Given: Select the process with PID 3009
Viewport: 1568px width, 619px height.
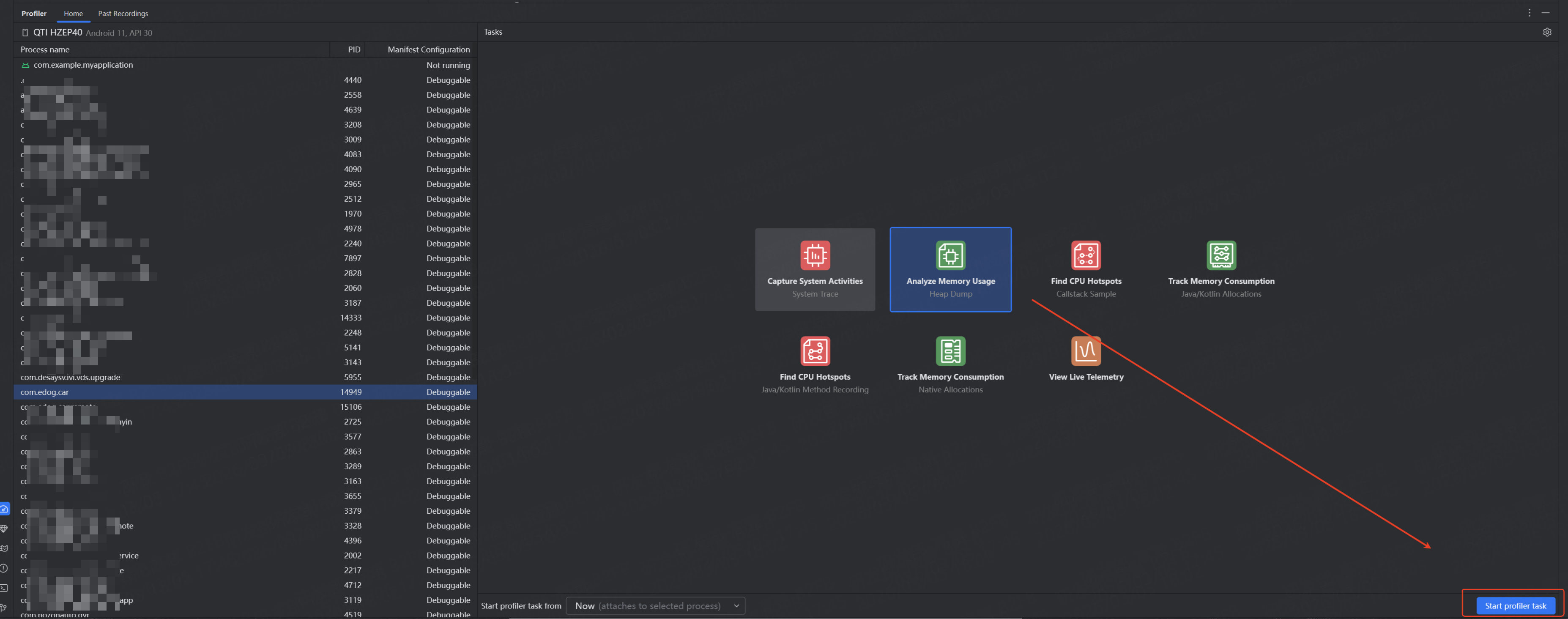Looking at the screenshot, I should pyautogui.click(x=245, y=140).
